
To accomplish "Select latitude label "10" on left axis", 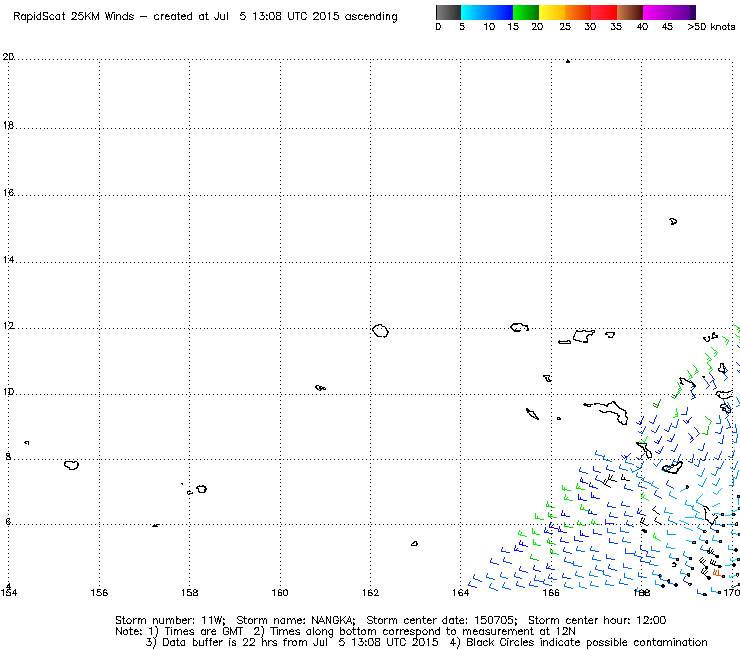I will tap(8, 392).
